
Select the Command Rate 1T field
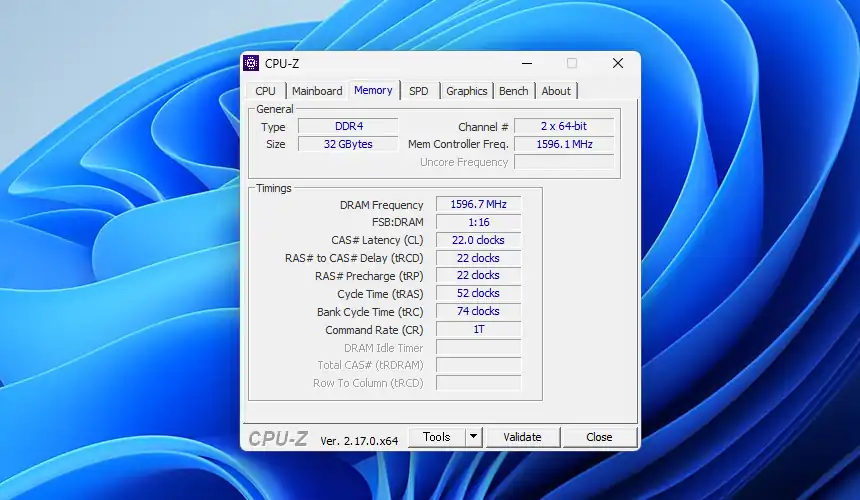tap(478, 330)
